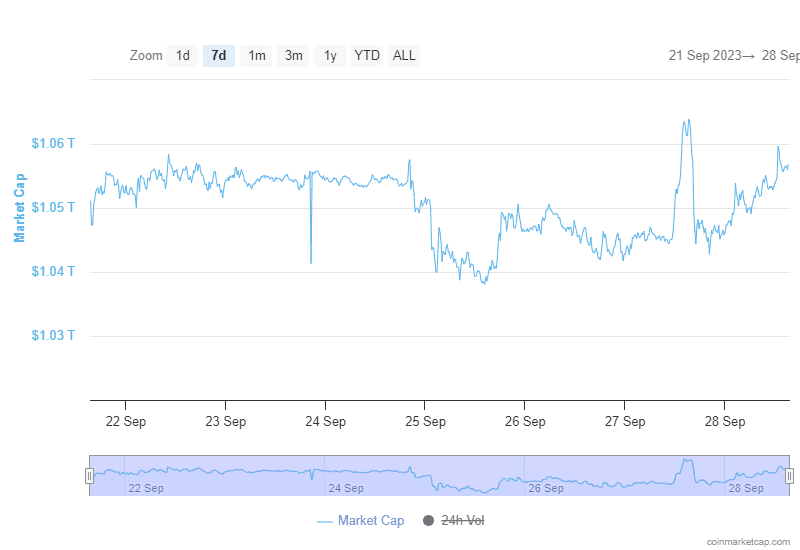
Task: Switch zoom to 3m
Action: pyautogui.click(x=293, y=56)
